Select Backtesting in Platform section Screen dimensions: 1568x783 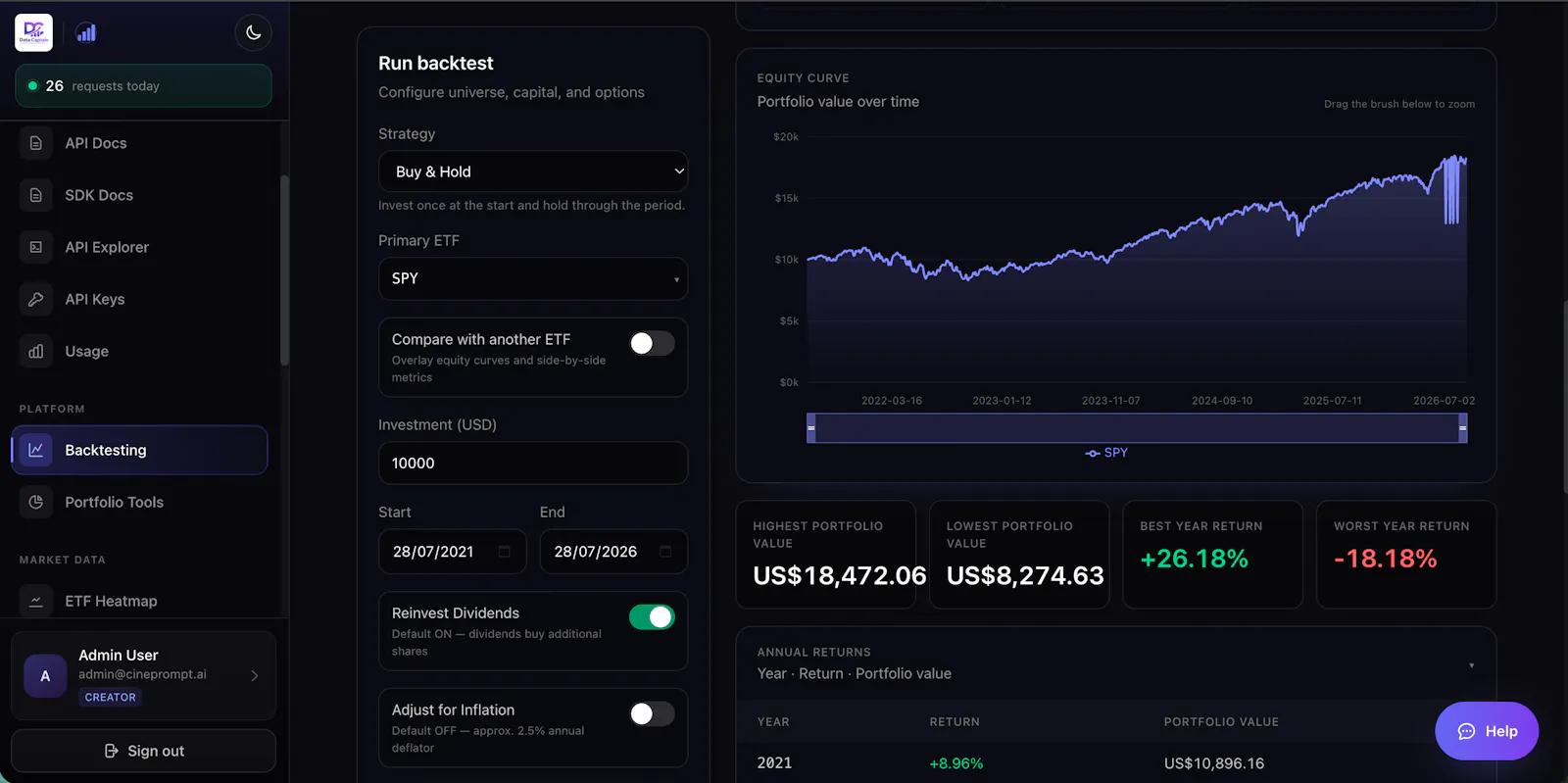[x=140, y=450]
